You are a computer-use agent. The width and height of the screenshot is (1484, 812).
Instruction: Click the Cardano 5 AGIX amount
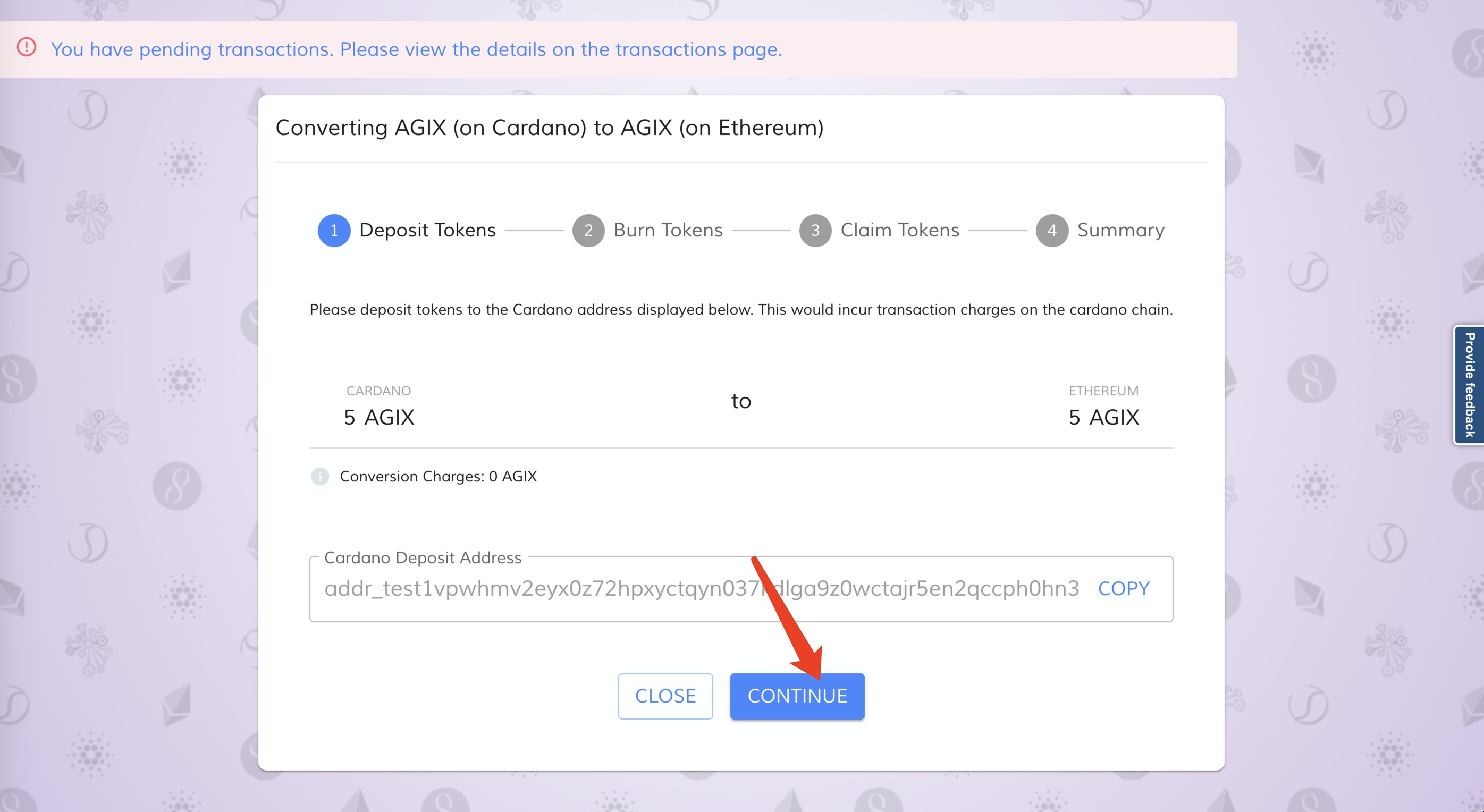pyautogui.click(x=378, y=417)
